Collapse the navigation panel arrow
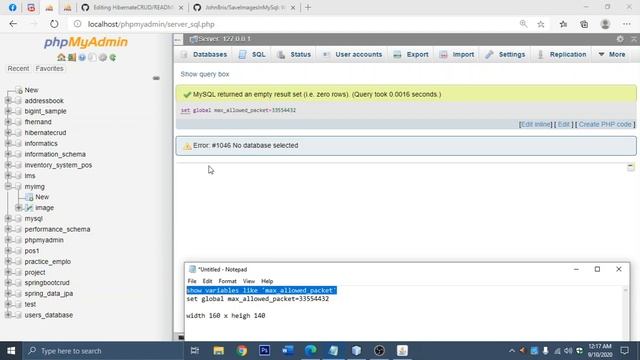This screenshot has height=360, width=640. [178, 39]
